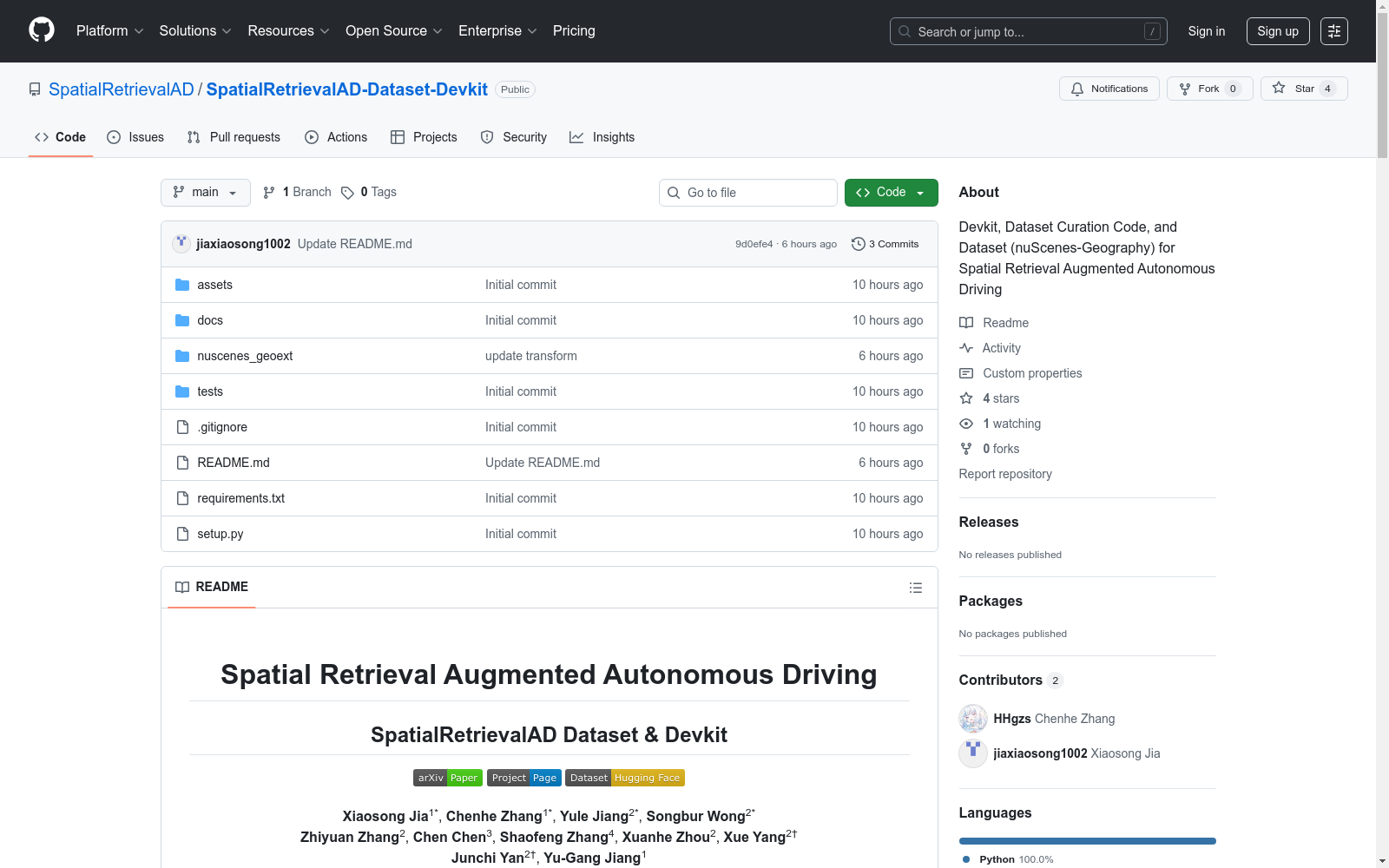
Task: Click the tests folder icon
Action: [x=182, y=391]
